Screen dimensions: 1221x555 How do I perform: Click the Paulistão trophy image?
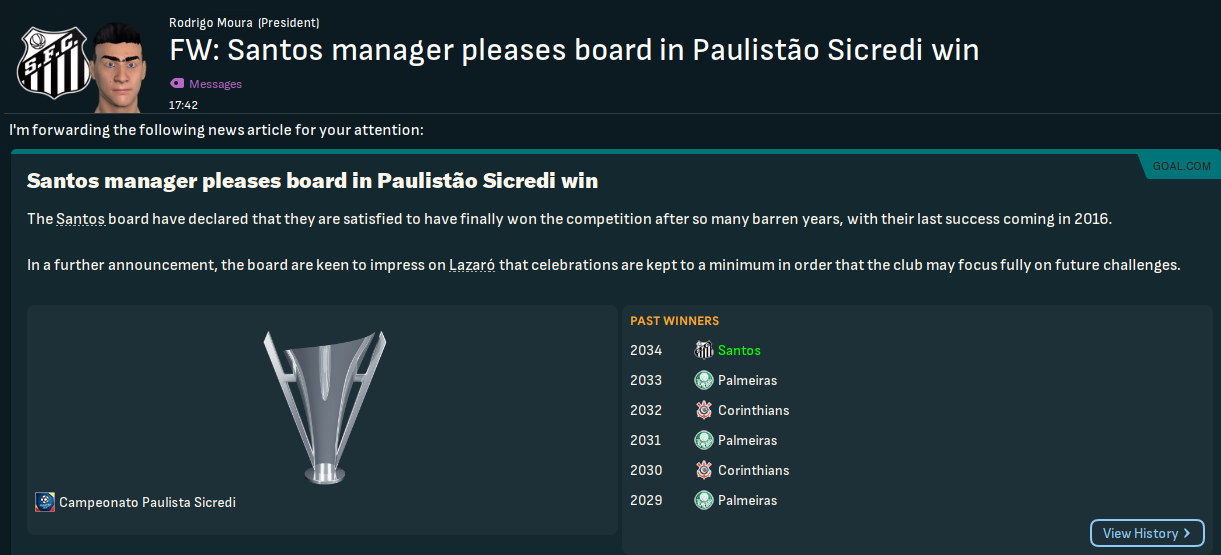click(324, 405)
